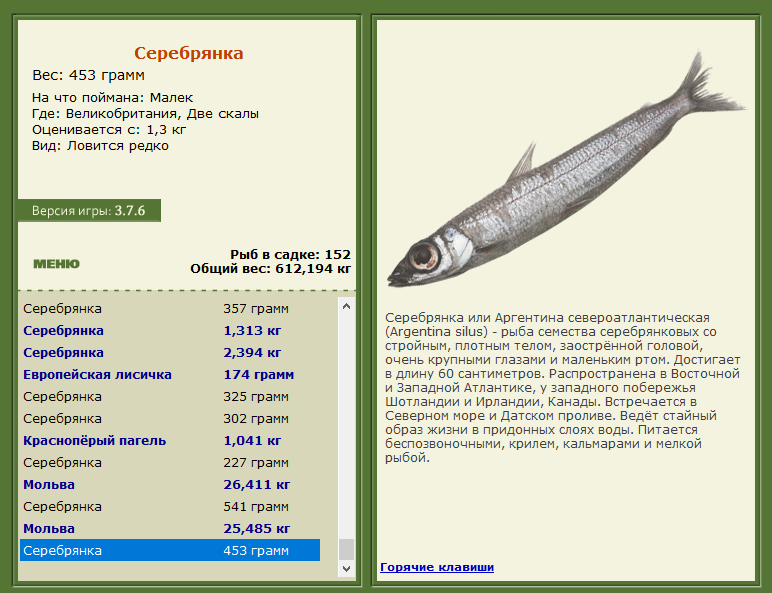The width and height of the screenshot is (772, 593).
Task: Click the Серебрянка fish image
Action: pos(566,170)
